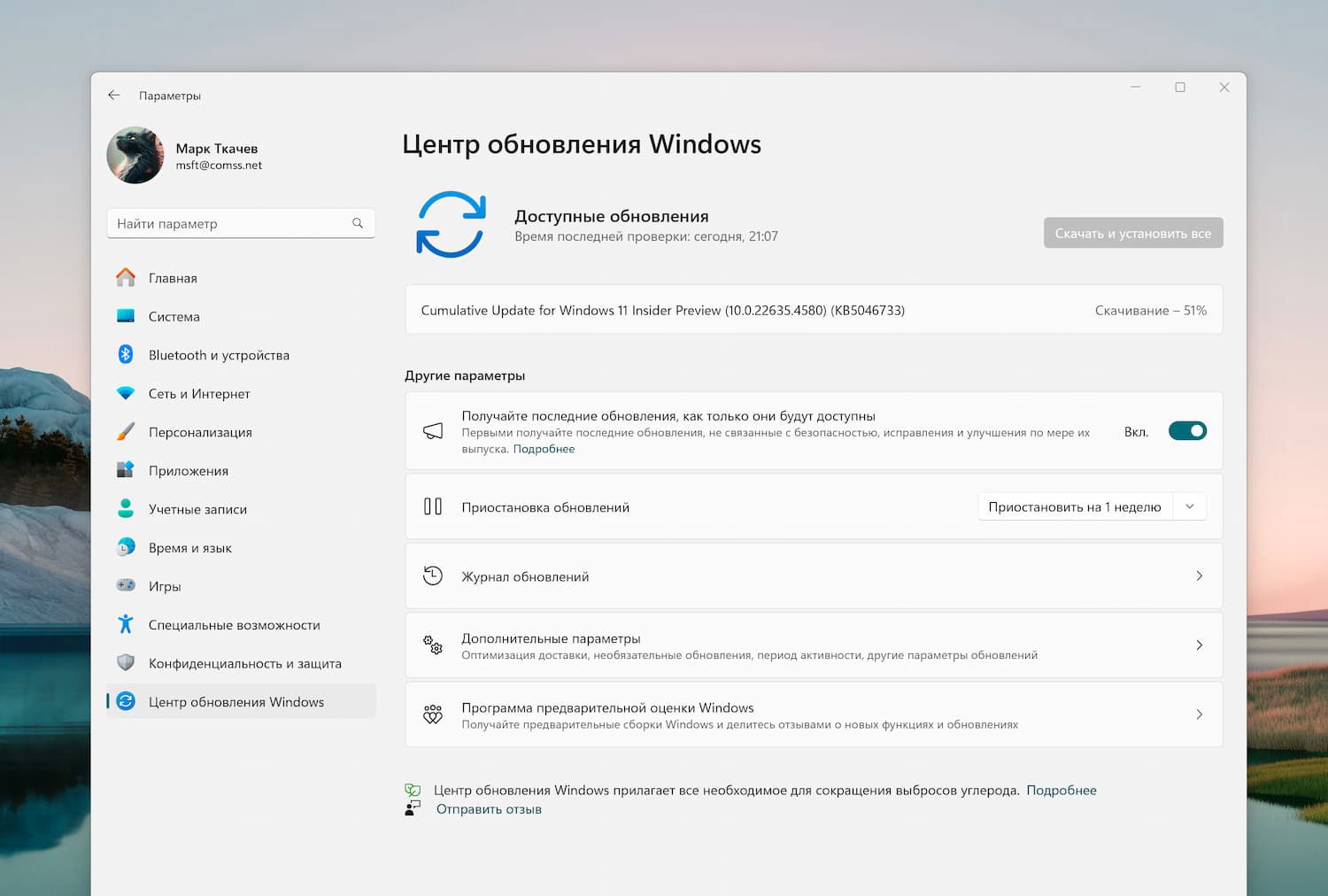Click the Personalization paintbrush icon
The image size is (1328, 896).
126,432
